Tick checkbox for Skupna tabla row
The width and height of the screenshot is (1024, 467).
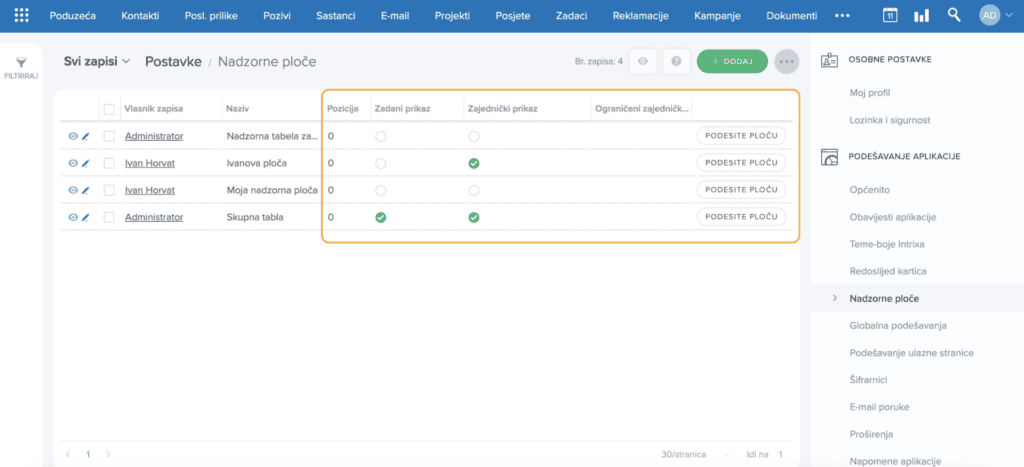pyautogui.click(x=109, y=217)
